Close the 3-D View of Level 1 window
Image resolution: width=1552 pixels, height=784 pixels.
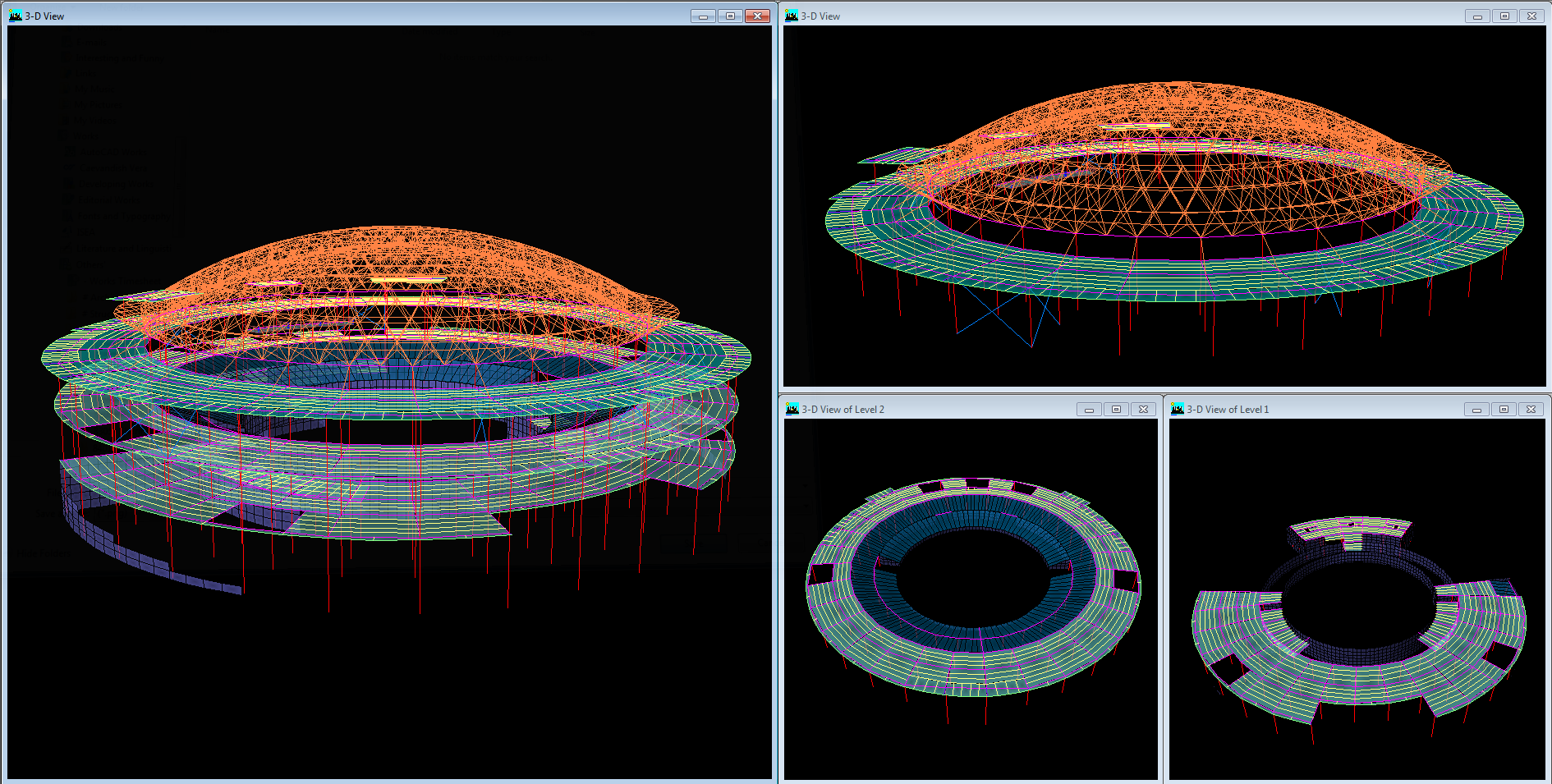1531,410
